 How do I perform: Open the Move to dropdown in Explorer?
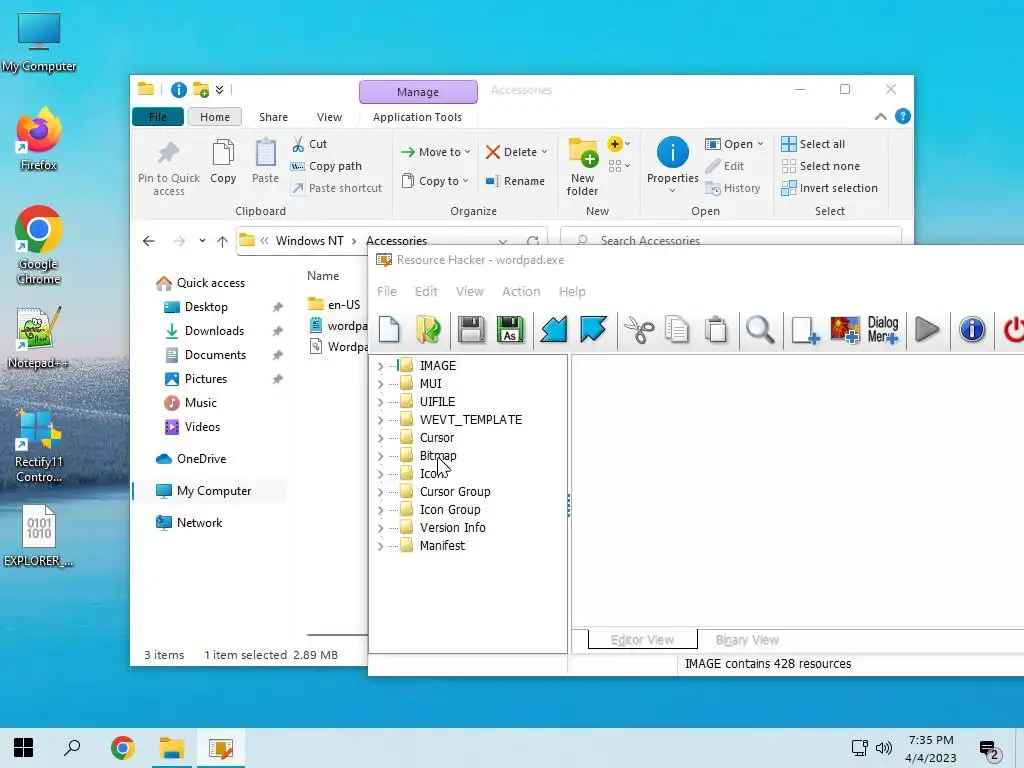click(x=435, y=152)
